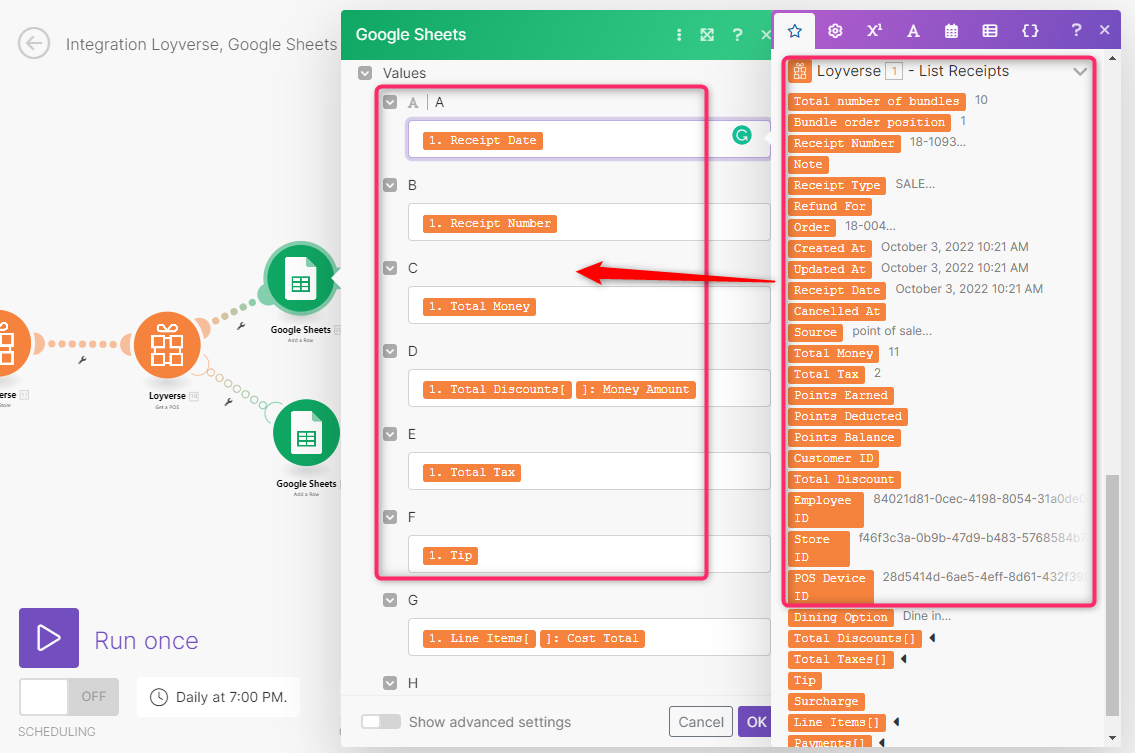The width and height of the screenshot is (1135, 753).
Task: Enable Show advanced settings toggle
Action: [x=380, y=722]
